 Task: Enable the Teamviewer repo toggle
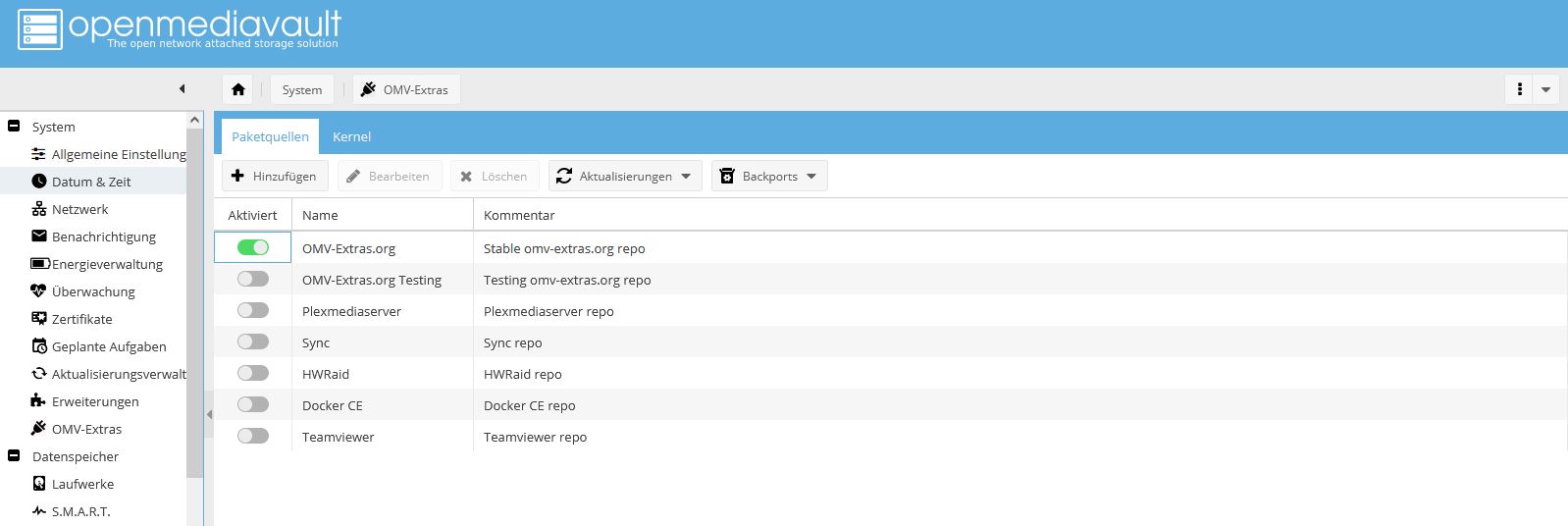click(253, 436)
